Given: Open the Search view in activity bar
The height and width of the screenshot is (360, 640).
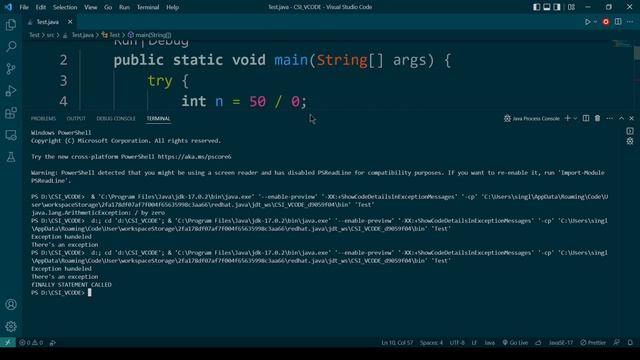Looking at the screenshot, I should click(11, 46).
